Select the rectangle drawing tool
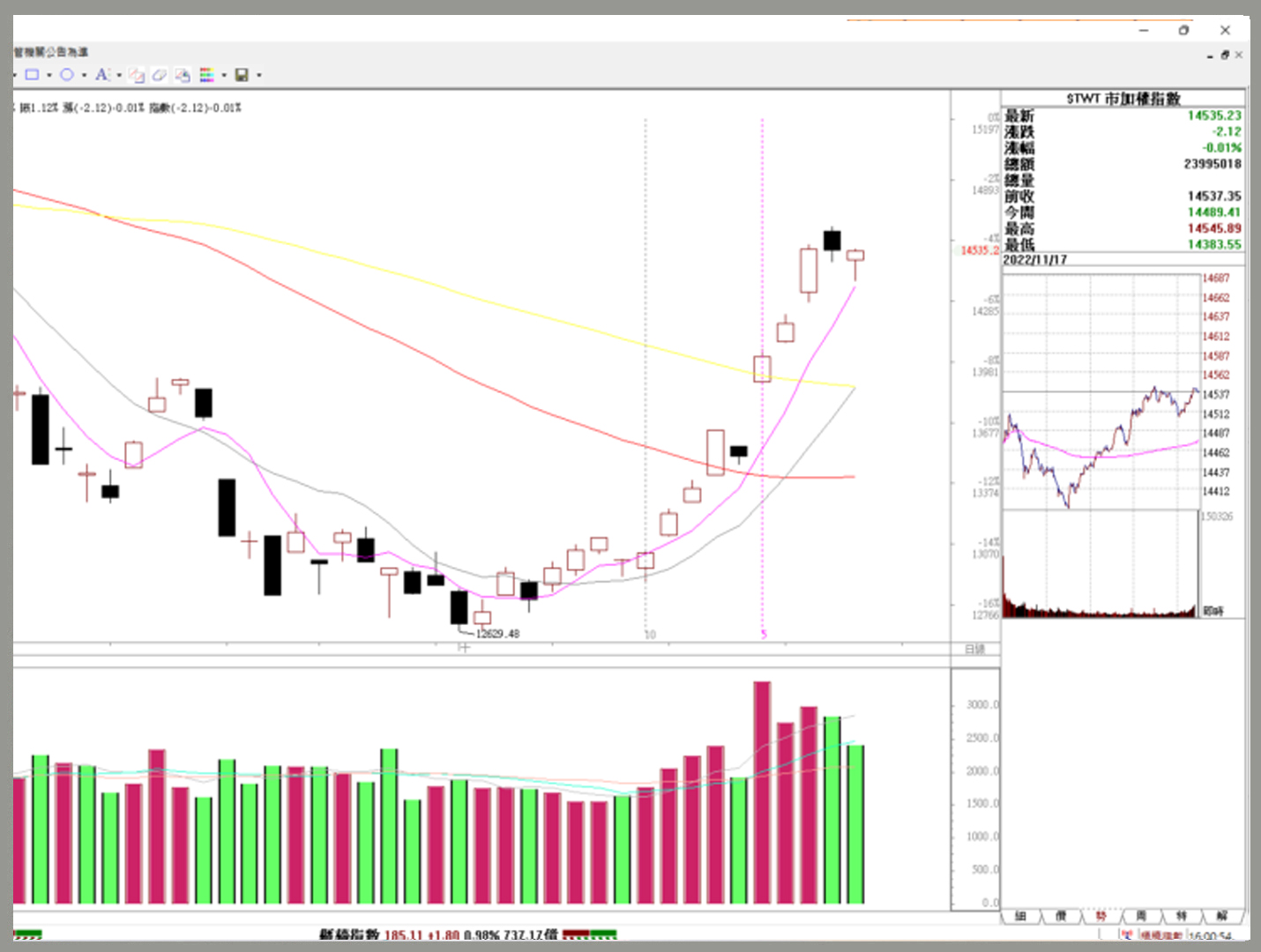1261x952 pixels. point(32,75)
